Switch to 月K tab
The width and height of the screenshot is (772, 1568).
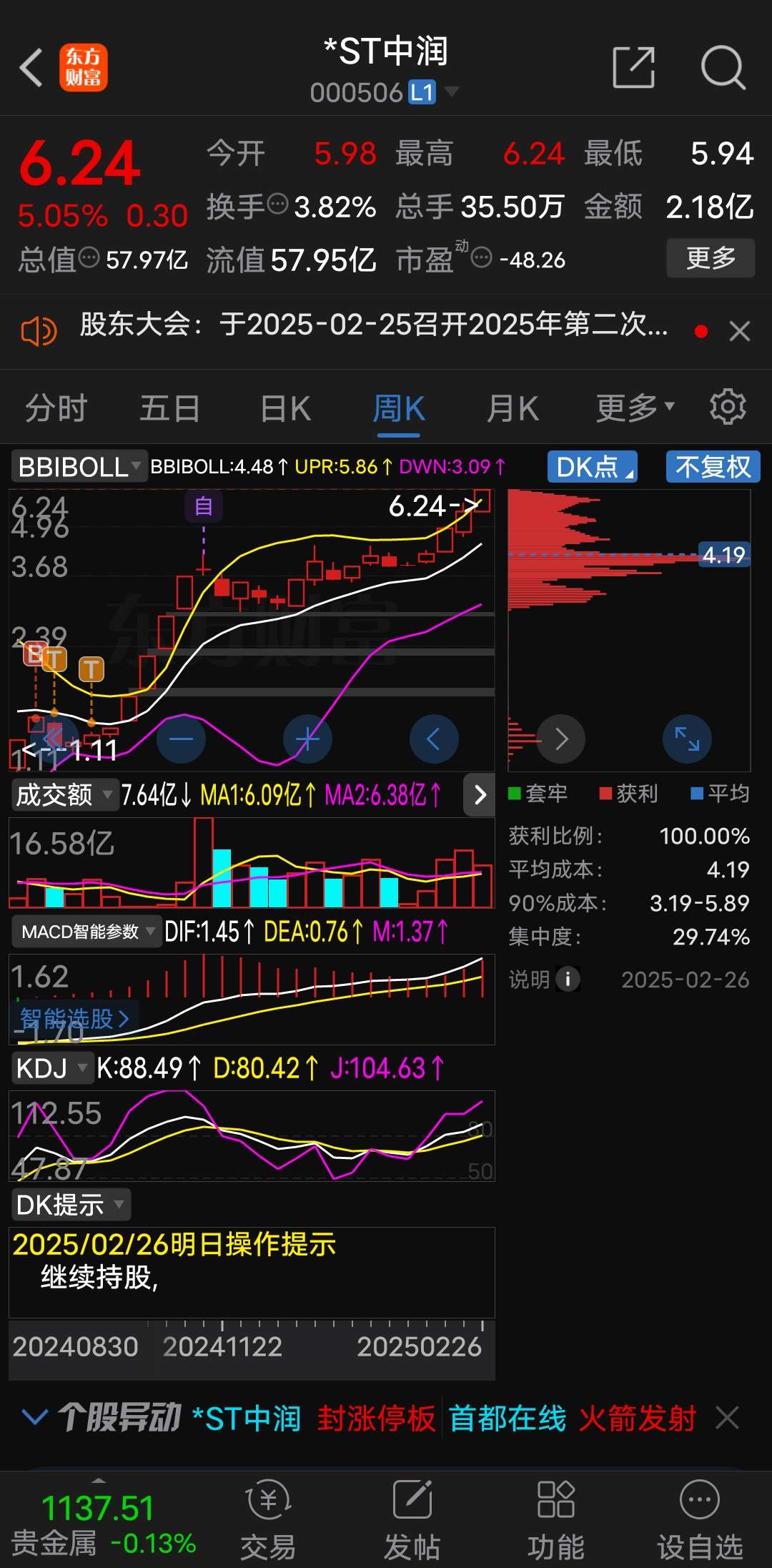pyautogui.click(x=513, y=408)
